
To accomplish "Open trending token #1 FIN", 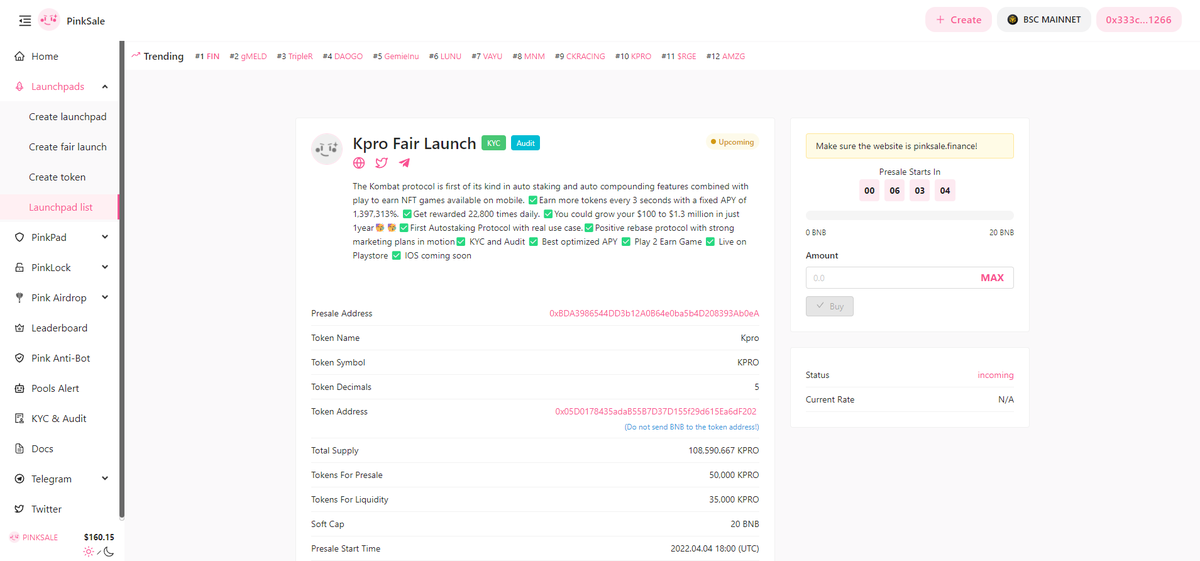I will (x=207, y=56).
